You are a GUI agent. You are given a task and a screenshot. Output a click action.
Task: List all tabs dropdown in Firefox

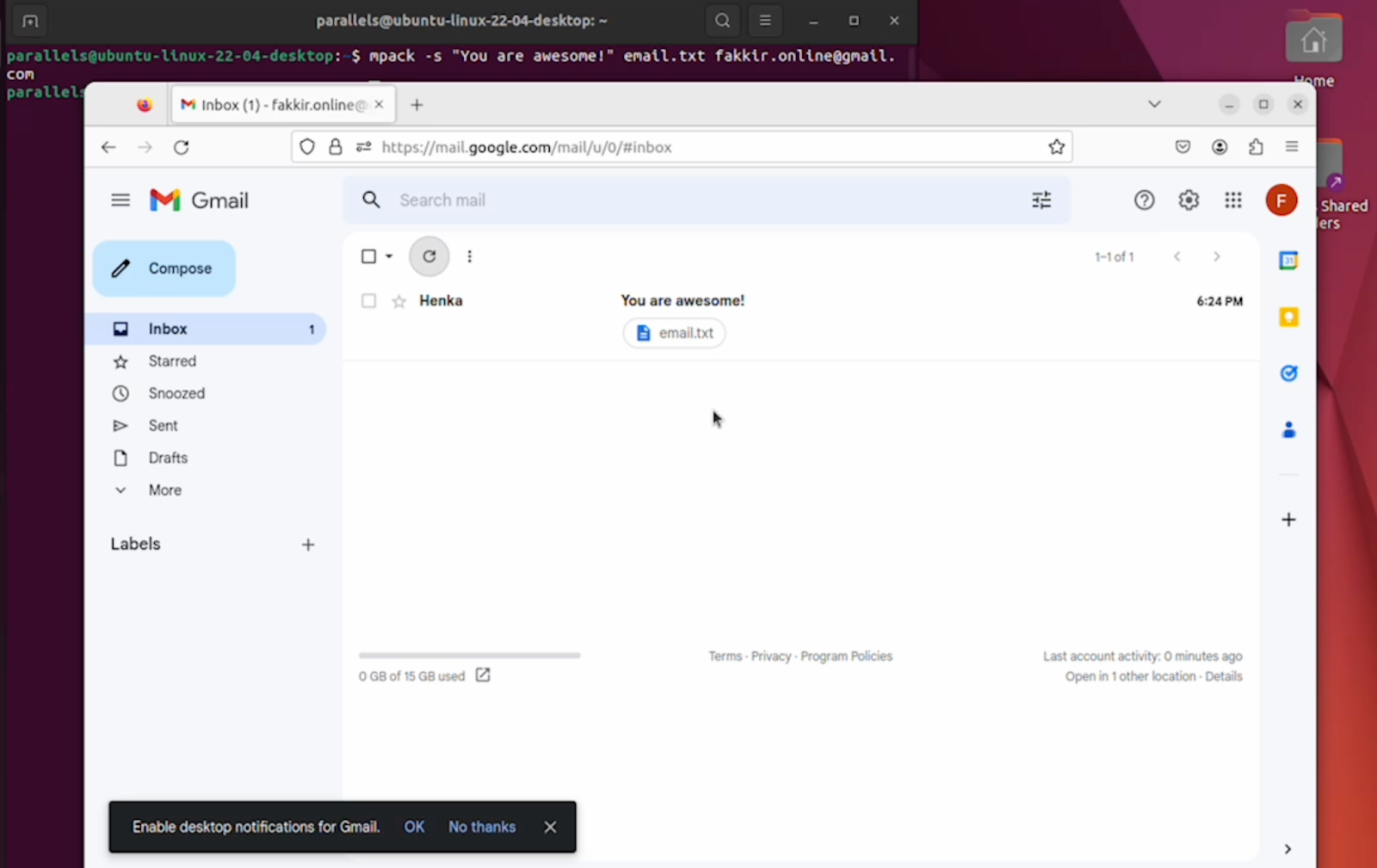(x=1154, y=104)
